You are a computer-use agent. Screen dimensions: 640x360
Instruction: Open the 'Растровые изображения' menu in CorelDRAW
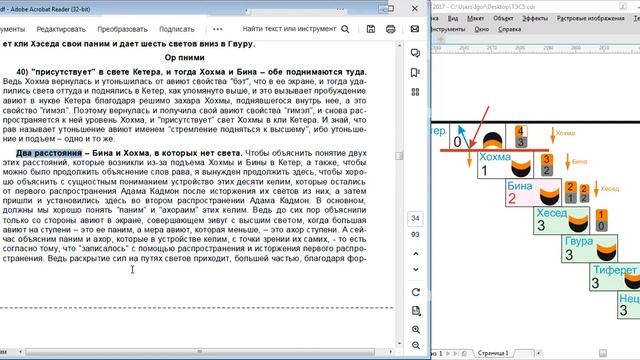tap(591, 18)
